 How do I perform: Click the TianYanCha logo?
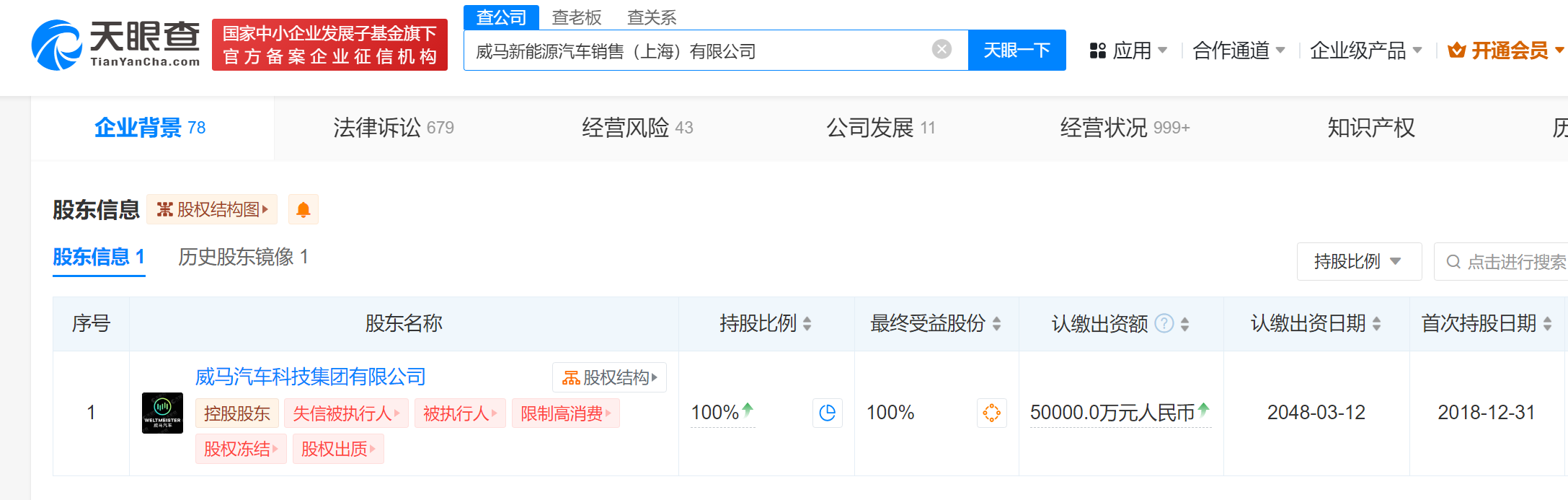(115, 45)
